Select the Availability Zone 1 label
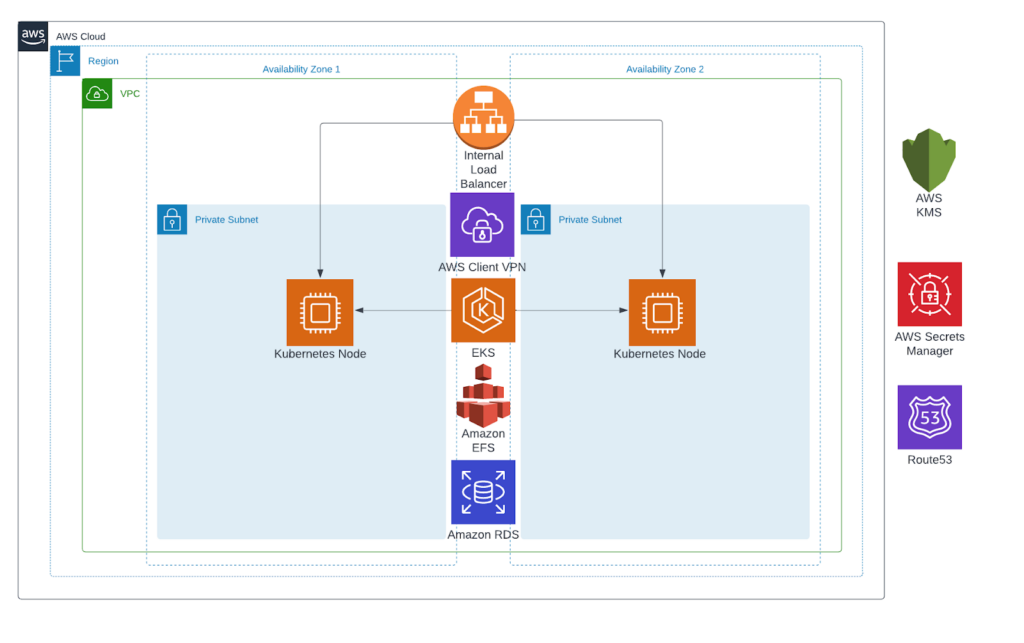Viewport: 1024px width, 643px height. pyautogui.click(x=301, y=69)
